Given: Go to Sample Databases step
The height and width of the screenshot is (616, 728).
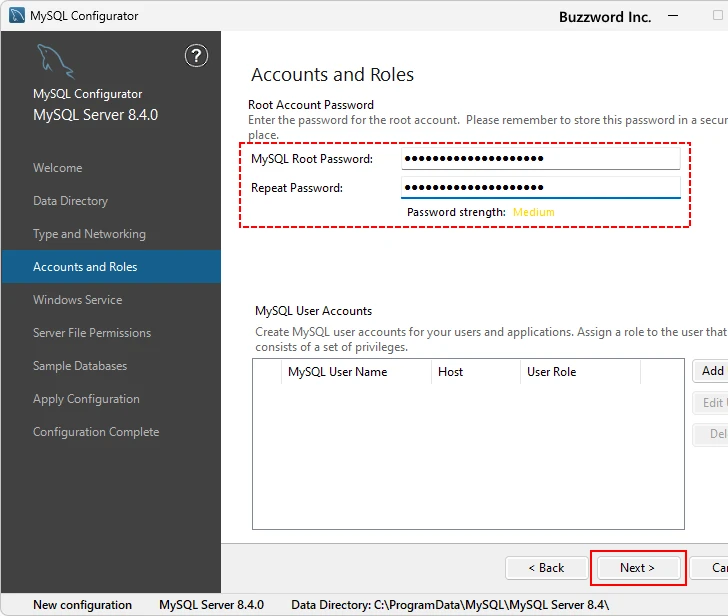Looking at the screenshot, I should [80, 366].
